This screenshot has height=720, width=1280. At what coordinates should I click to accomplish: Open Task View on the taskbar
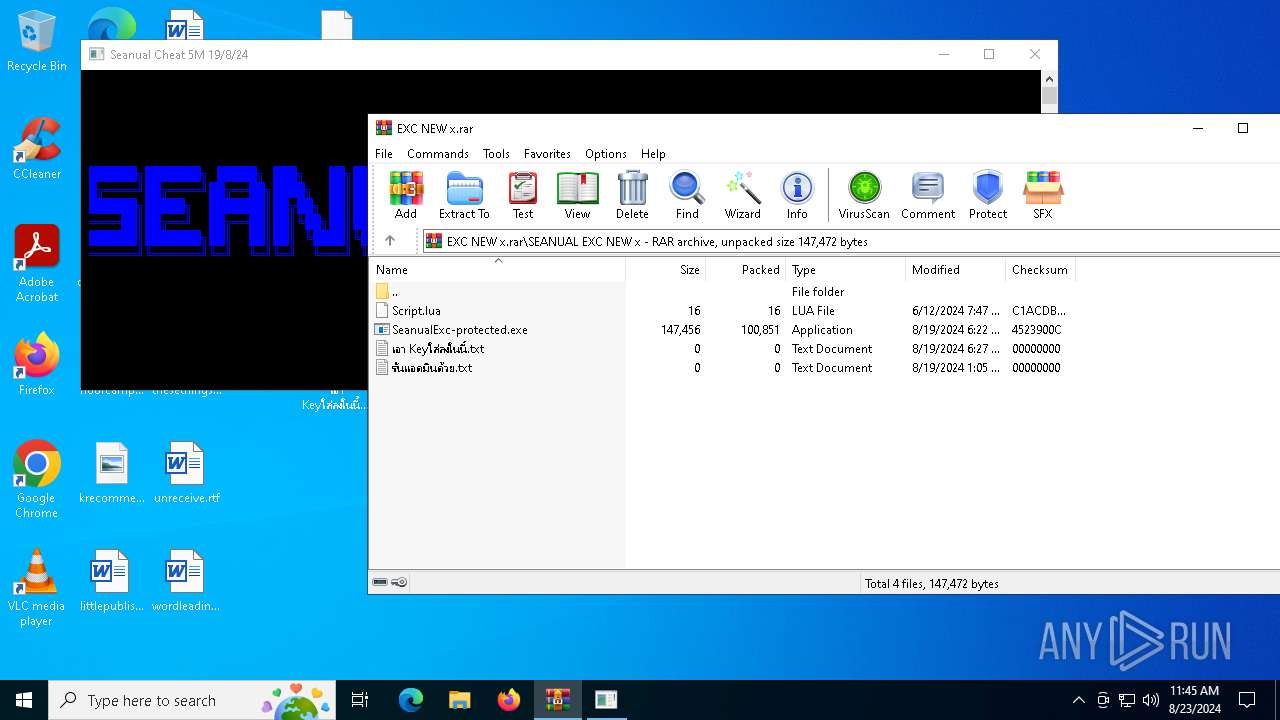(360, 700)
